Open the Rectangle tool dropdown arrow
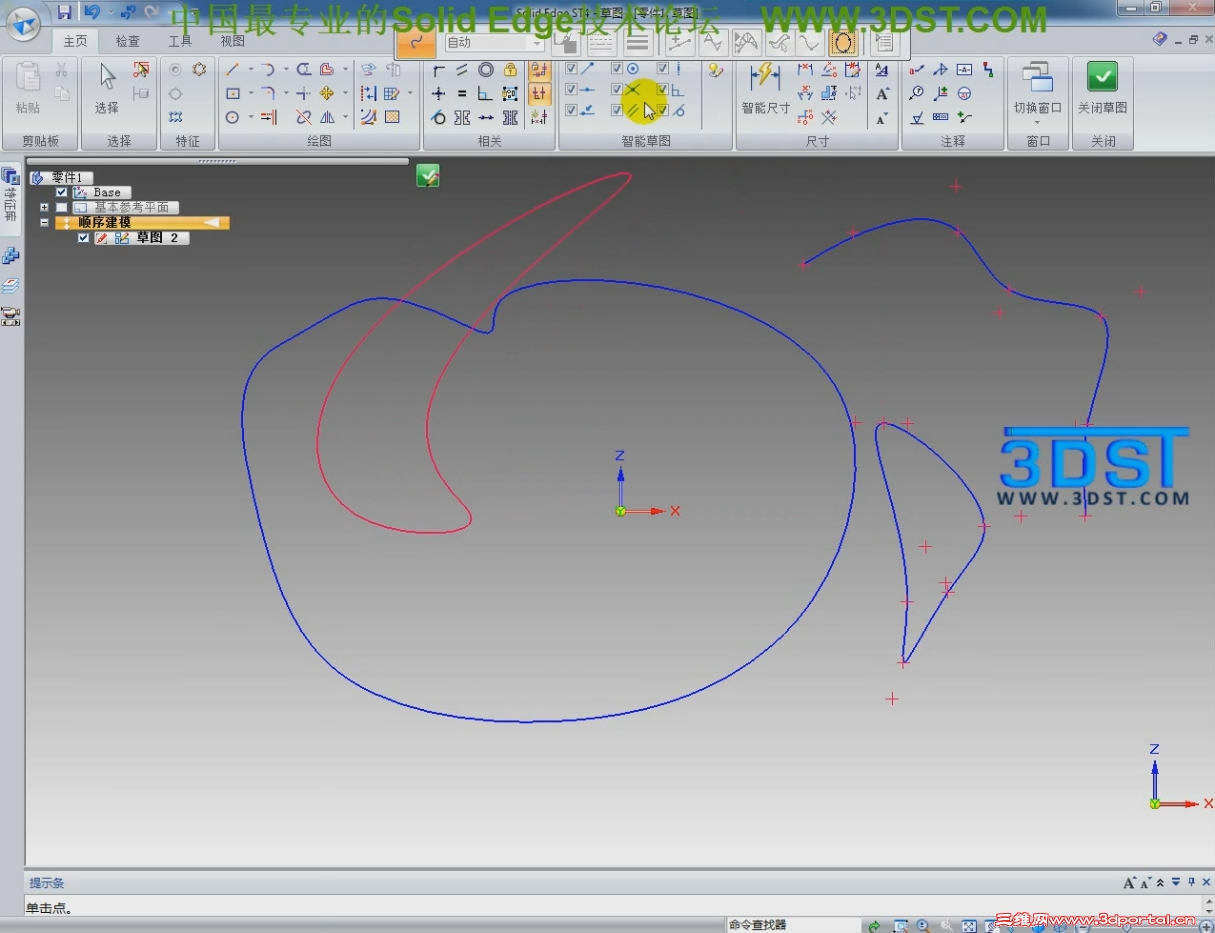This screenshot has height=933, width=1215. (x=250, y=93)
